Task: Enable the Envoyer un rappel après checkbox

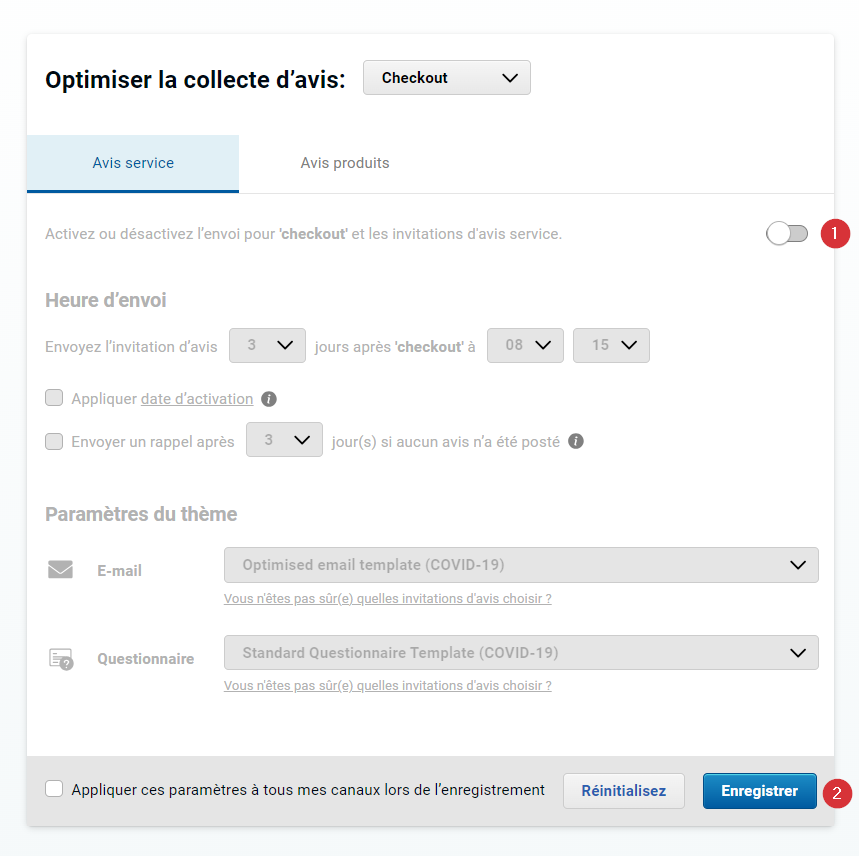Action: [x=54, y=441]
